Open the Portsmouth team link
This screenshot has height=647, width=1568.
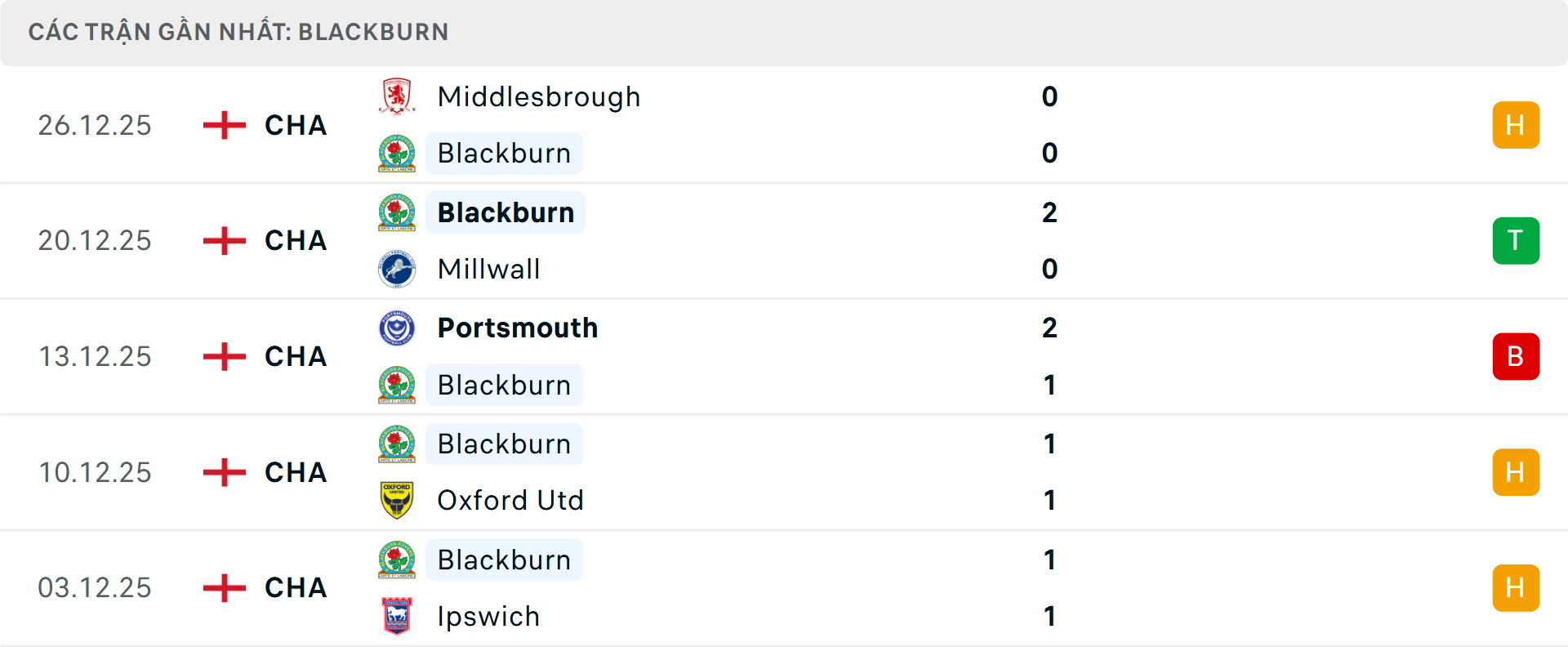[x=517, y=328]
